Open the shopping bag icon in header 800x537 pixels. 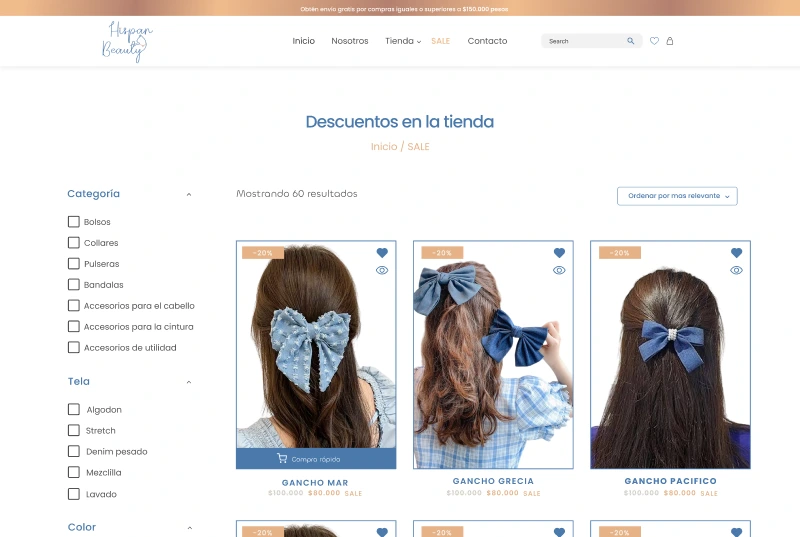[x=670, y=41]
